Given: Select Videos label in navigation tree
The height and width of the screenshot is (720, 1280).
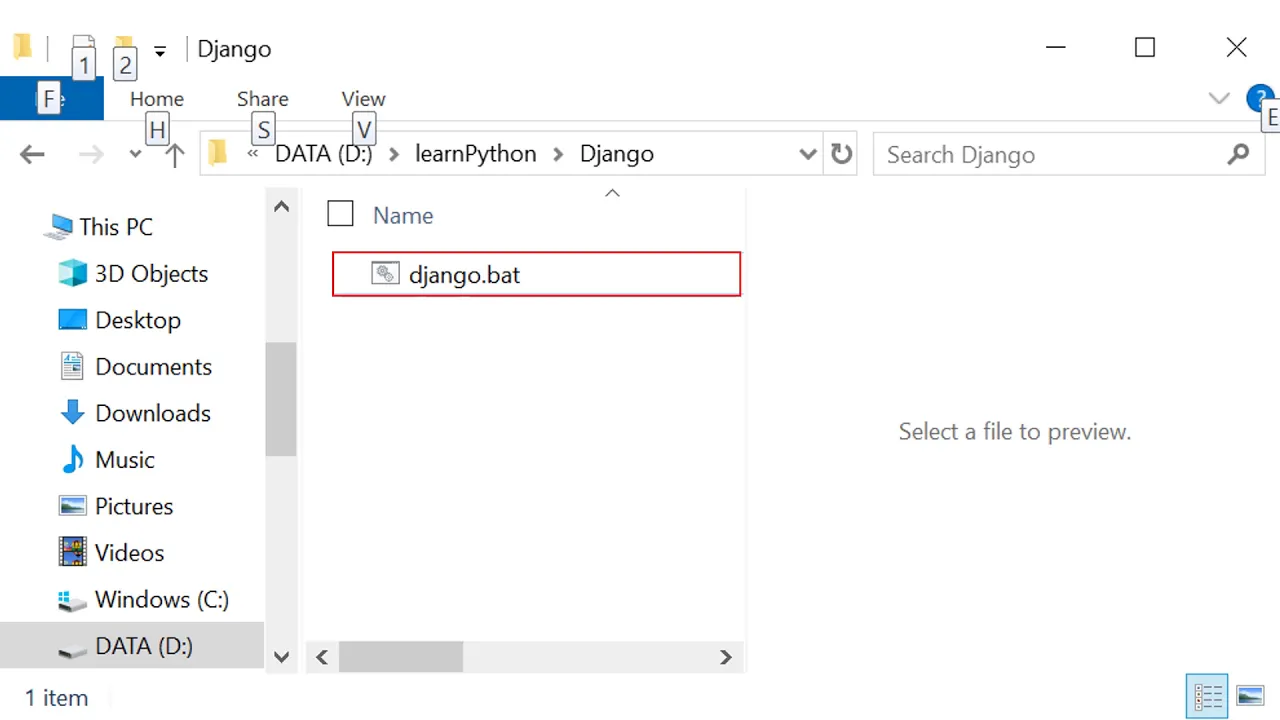Looking at the screenshot, I should click(x=129, y=553).
